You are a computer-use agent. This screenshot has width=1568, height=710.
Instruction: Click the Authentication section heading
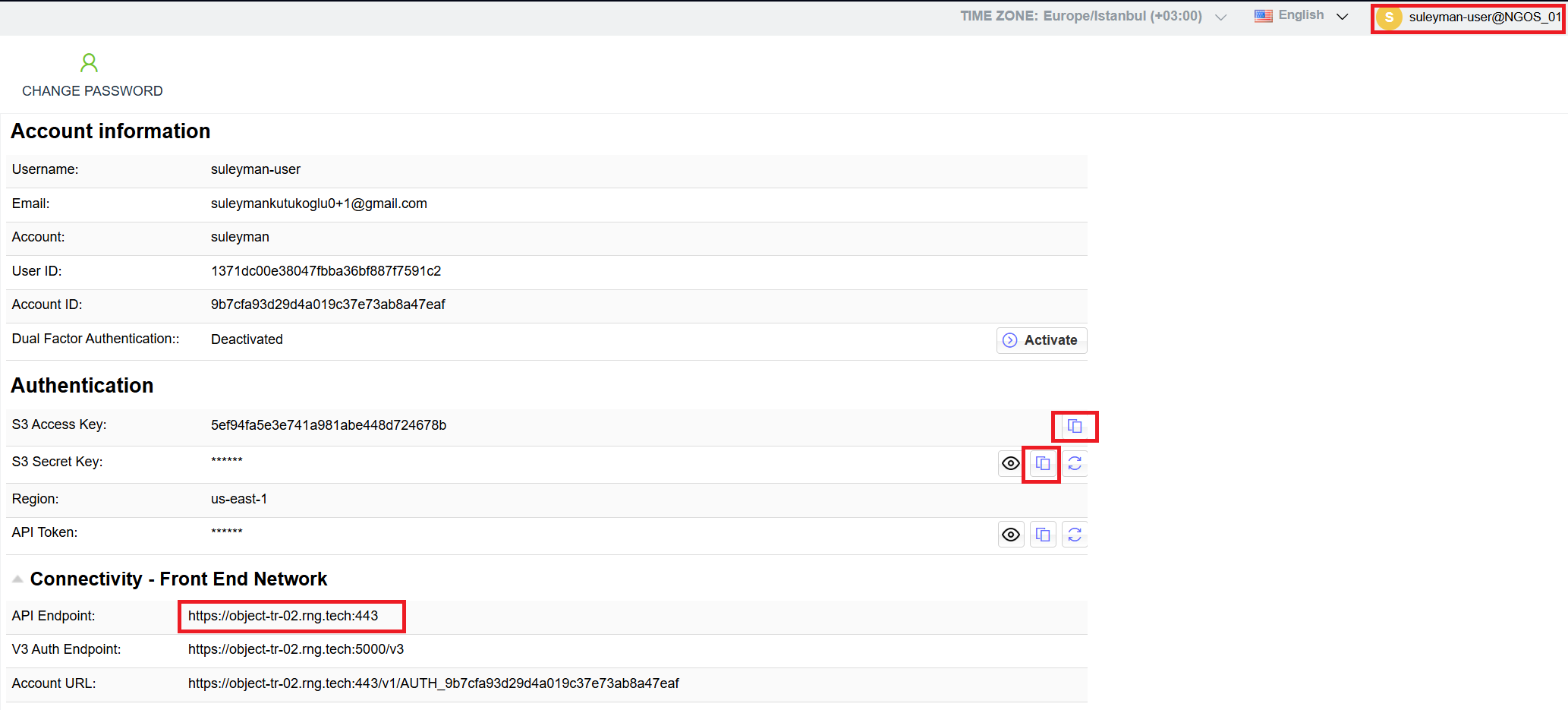82,386
